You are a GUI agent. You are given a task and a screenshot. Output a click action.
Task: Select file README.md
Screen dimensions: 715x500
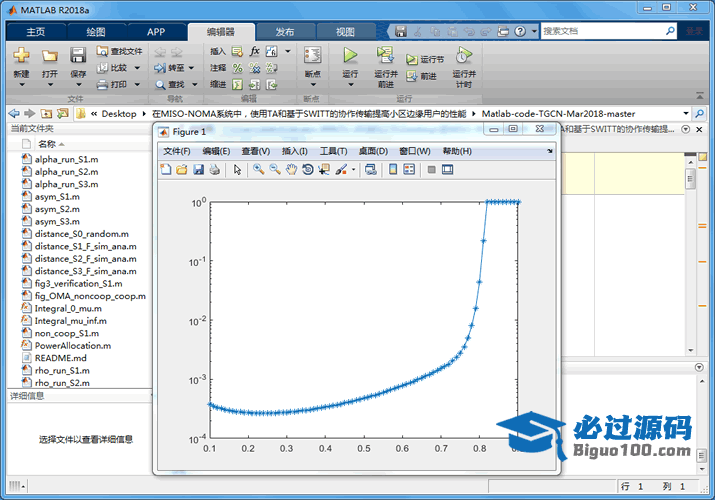[61, 358]
